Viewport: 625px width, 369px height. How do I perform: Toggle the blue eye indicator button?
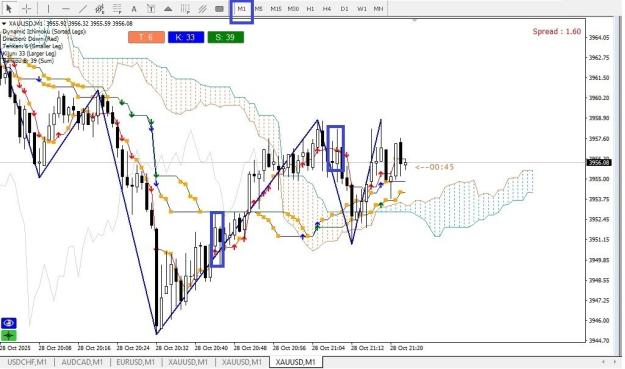[x=8, y=323]
